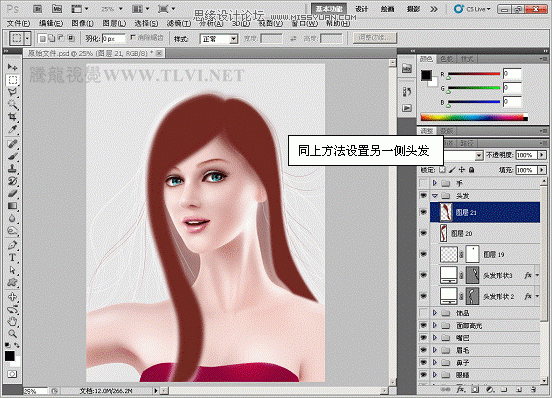The image size is (552, 398).
Task: Select the Gradient tool
Action: coord(12,206)
